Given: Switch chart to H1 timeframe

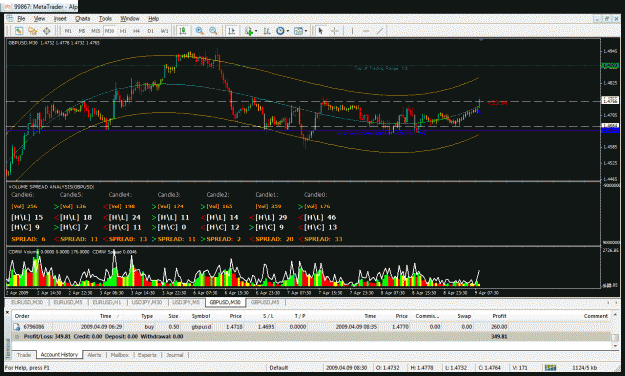Looking at the screenshot, I should 123,31.
